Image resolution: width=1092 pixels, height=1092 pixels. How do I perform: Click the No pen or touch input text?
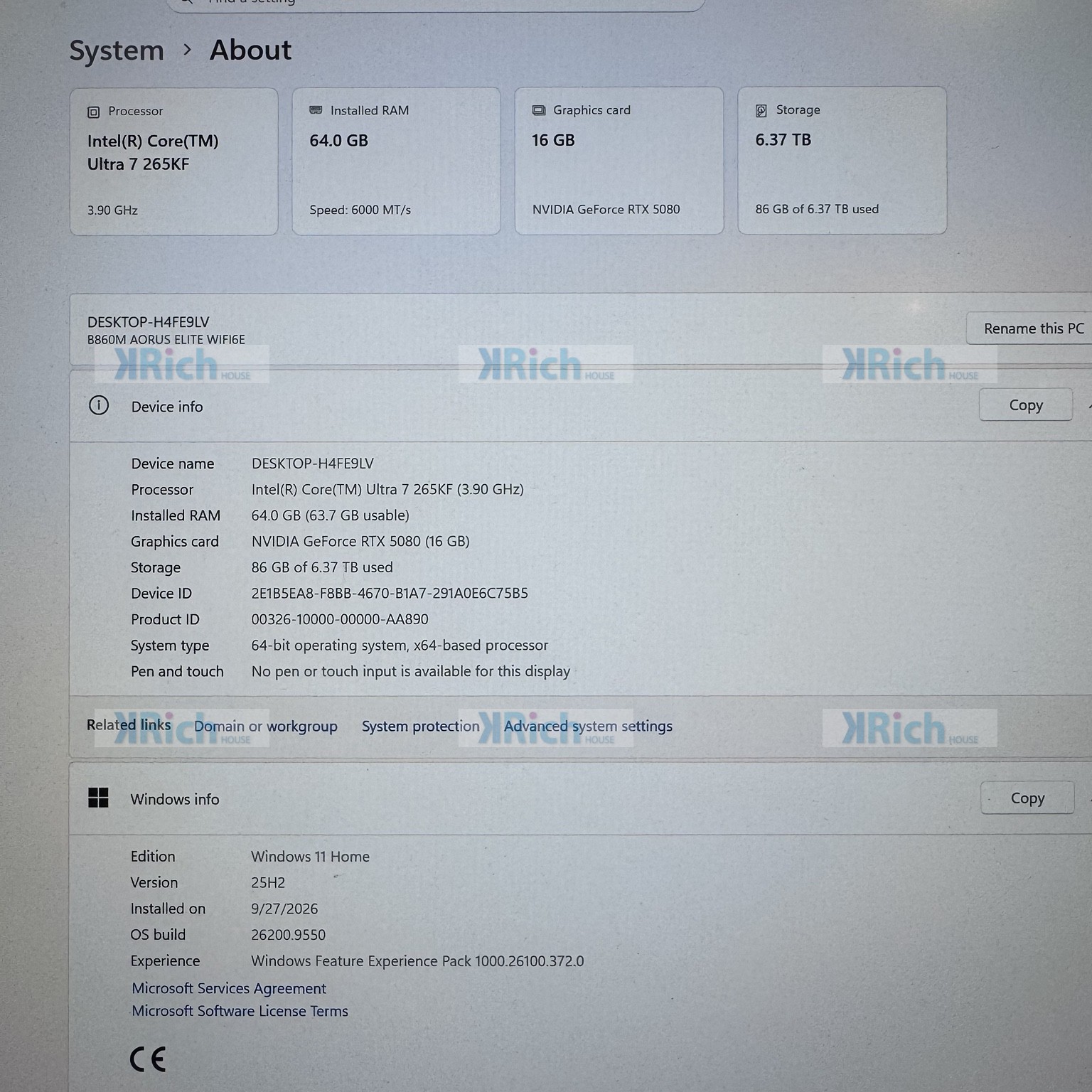point(411,671)
